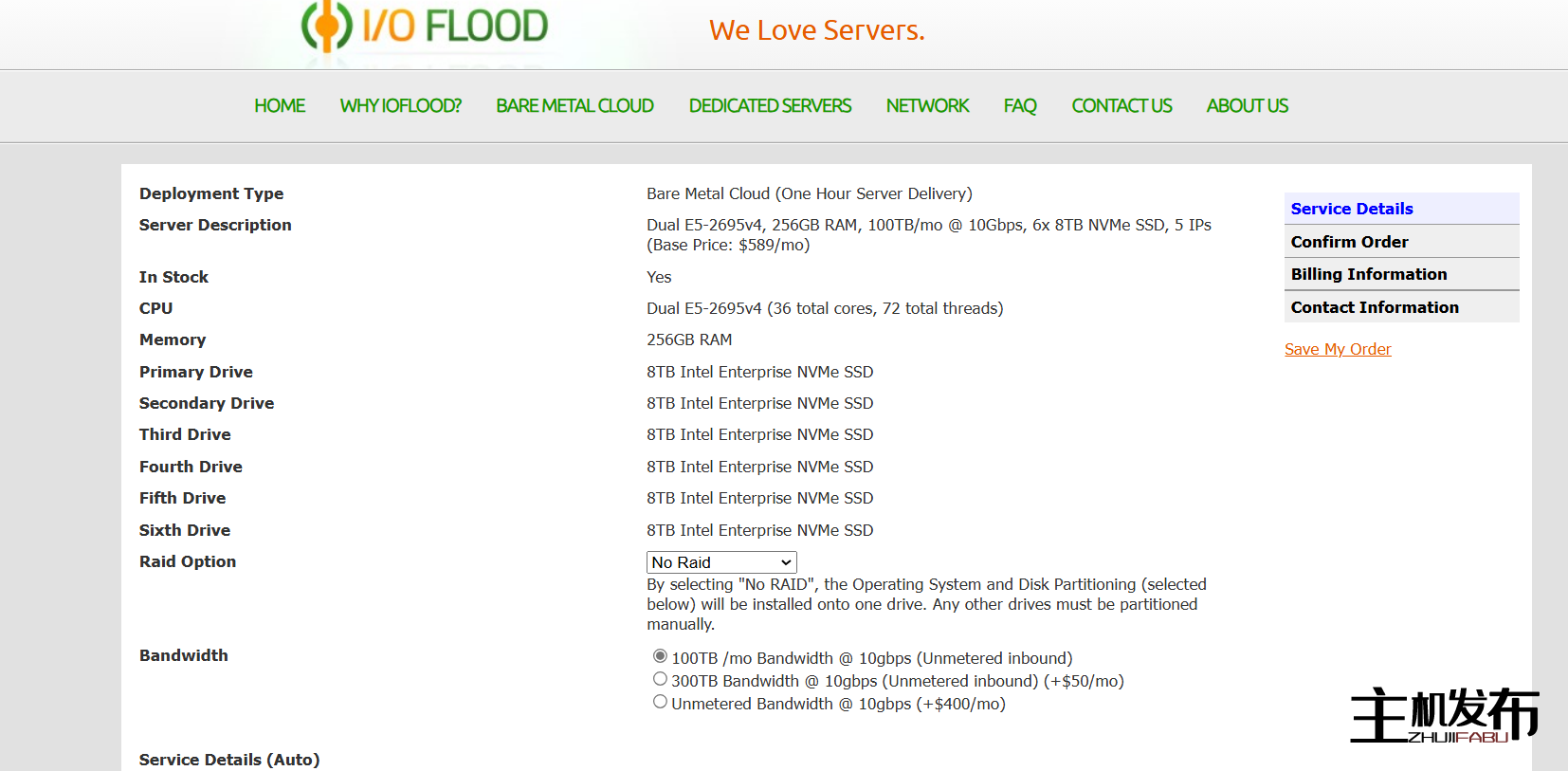This screenshot has height=771, width=1568.
Task: Open the Raid Option dropdown
Action: pos(721,562)
